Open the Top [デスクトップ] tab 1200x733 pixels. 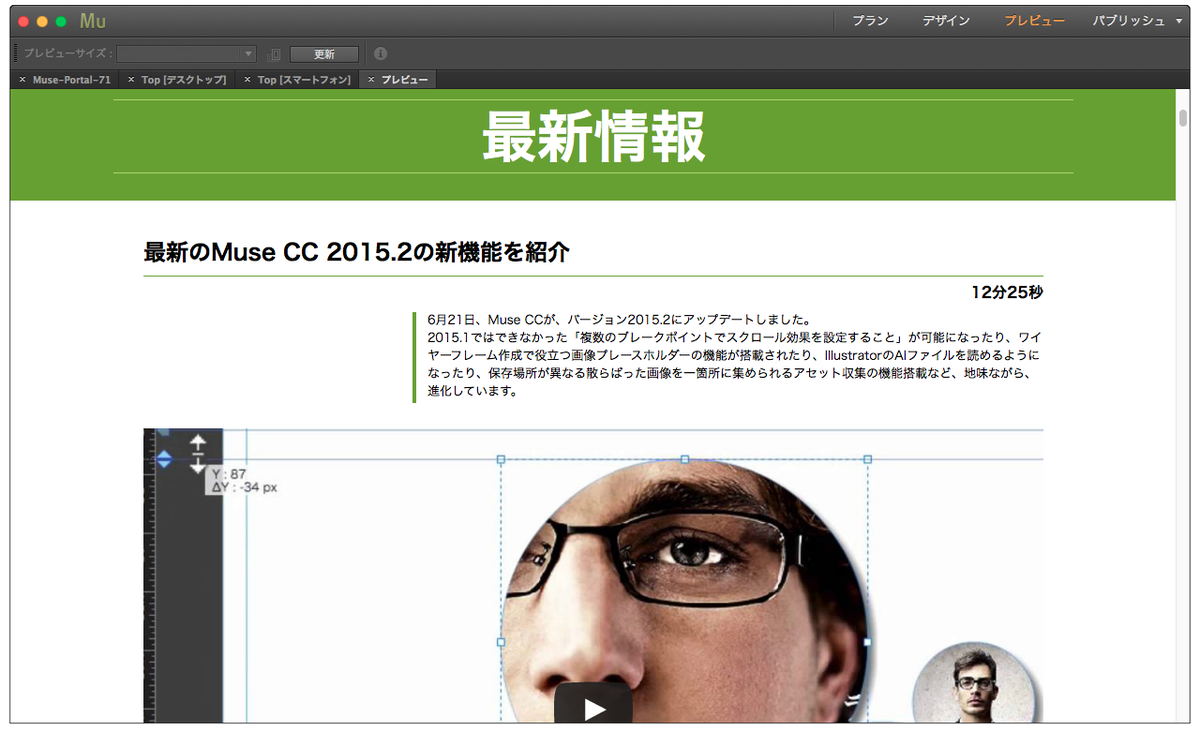[x=184, y=80]
